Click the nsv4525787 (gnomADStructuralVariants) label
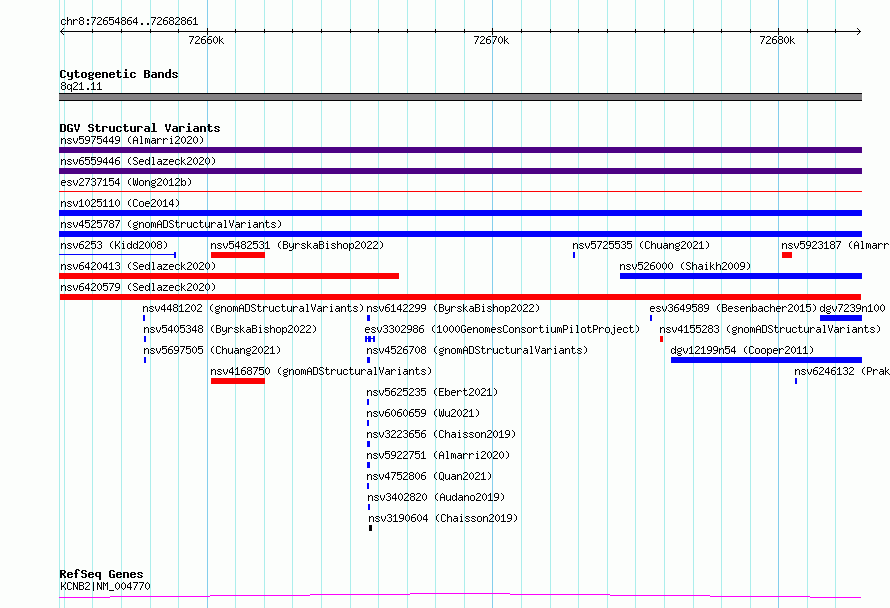 pyautogui.click(x=171, y=224)
